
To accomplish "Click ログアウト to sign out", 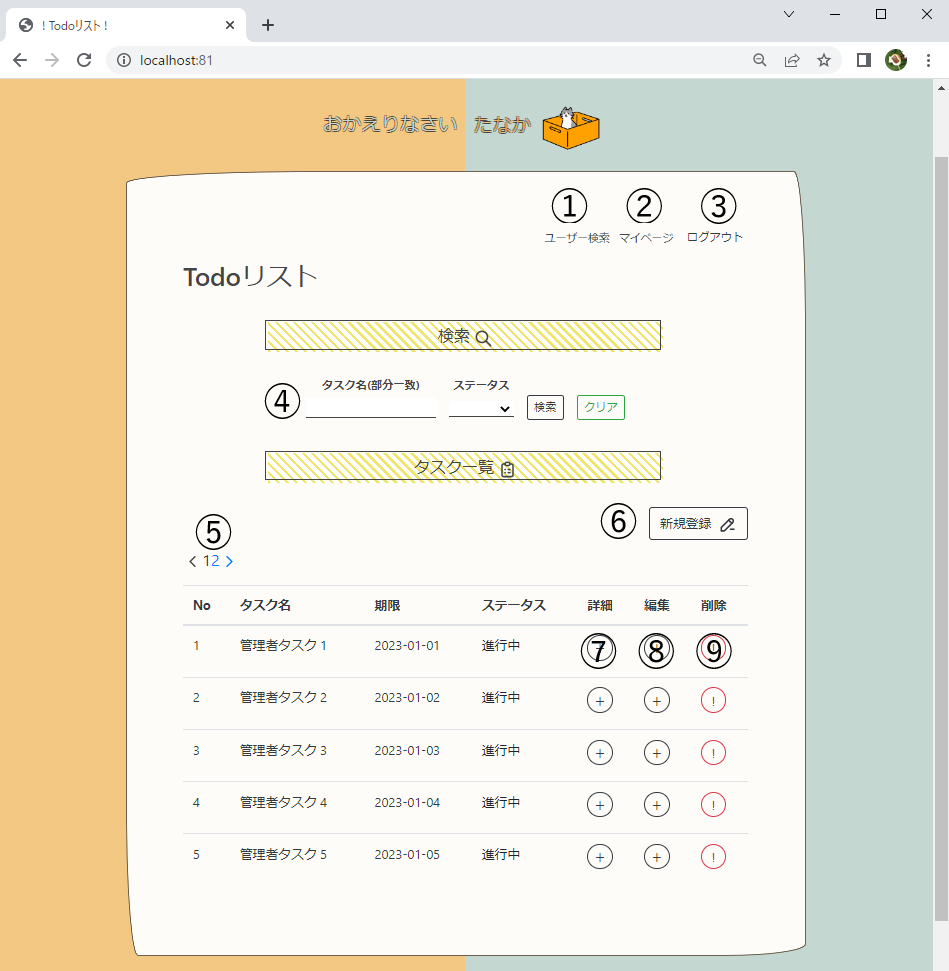I will click(x=715, y=237).
